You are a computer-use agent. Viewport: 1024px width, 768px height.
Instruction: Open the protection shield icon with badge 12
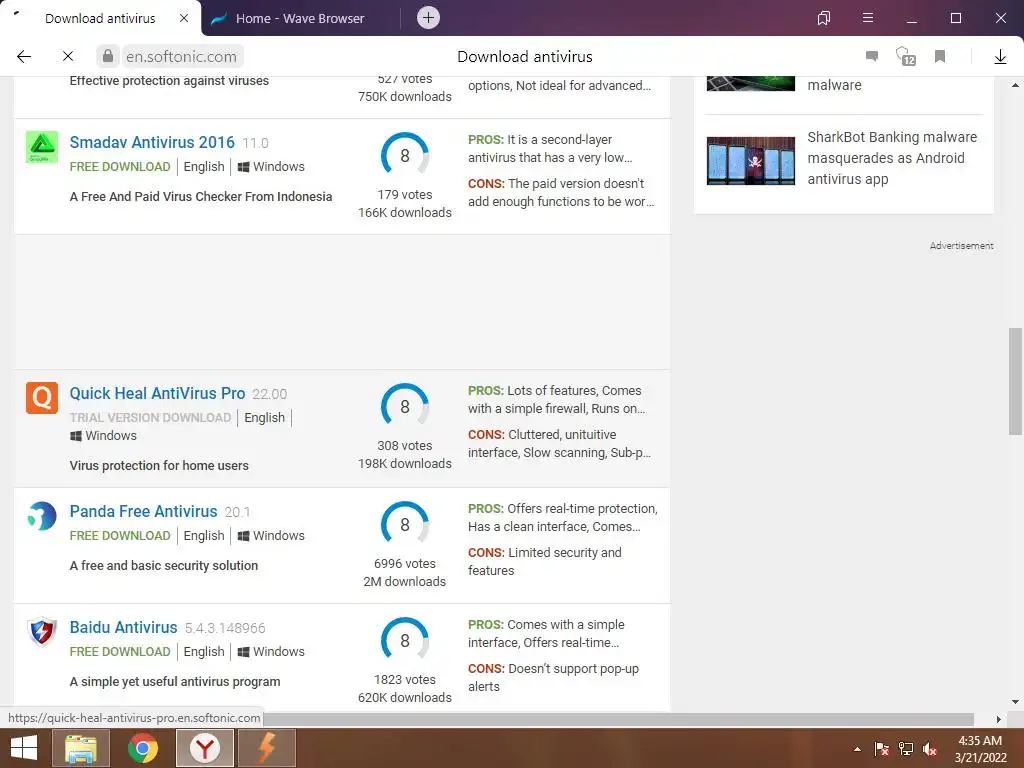click(x=906, y=56)
